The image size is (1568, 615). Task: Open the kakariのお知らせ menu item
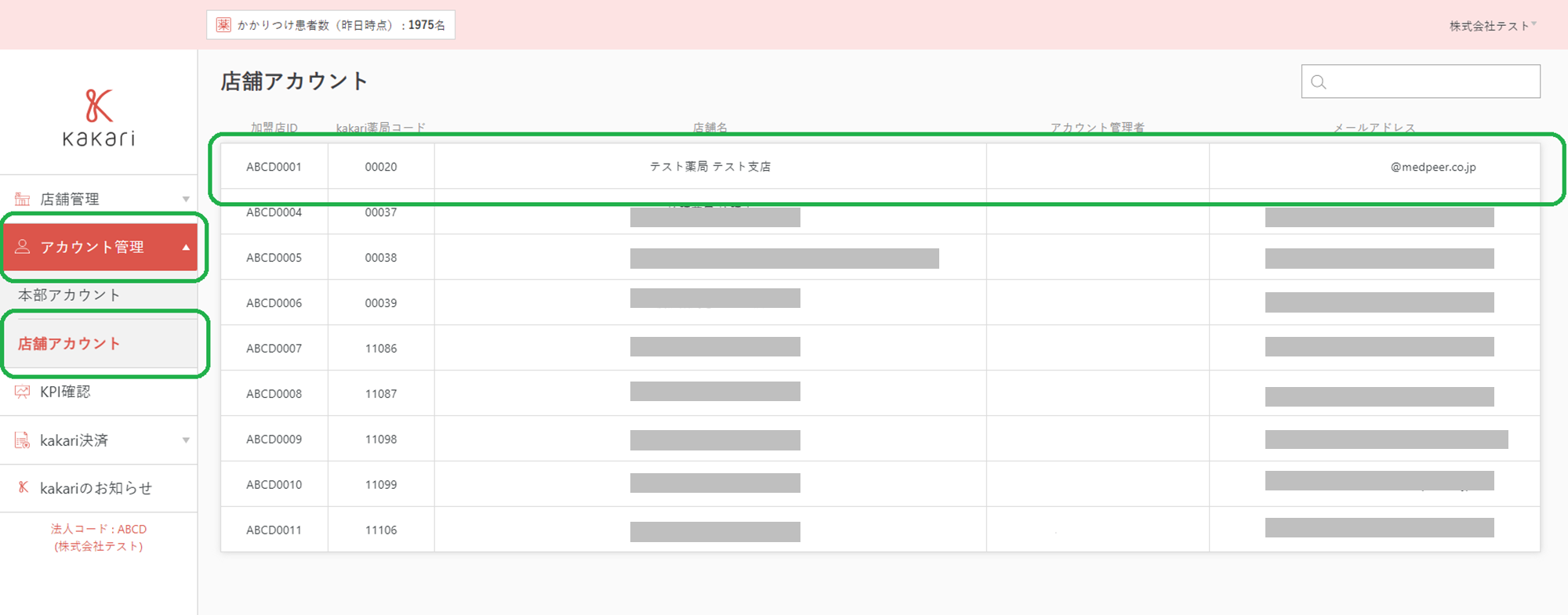(96, 488)
